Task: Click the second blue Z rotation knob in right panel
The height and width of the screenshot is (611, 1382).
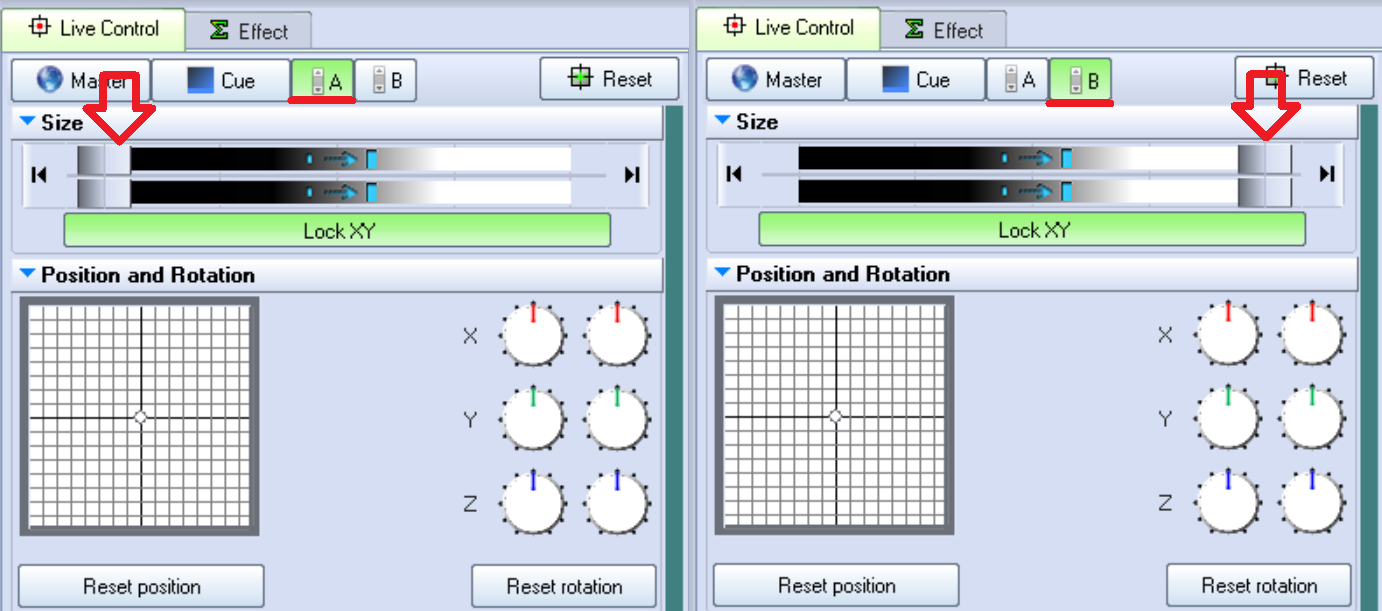Action: point(1312,502)
